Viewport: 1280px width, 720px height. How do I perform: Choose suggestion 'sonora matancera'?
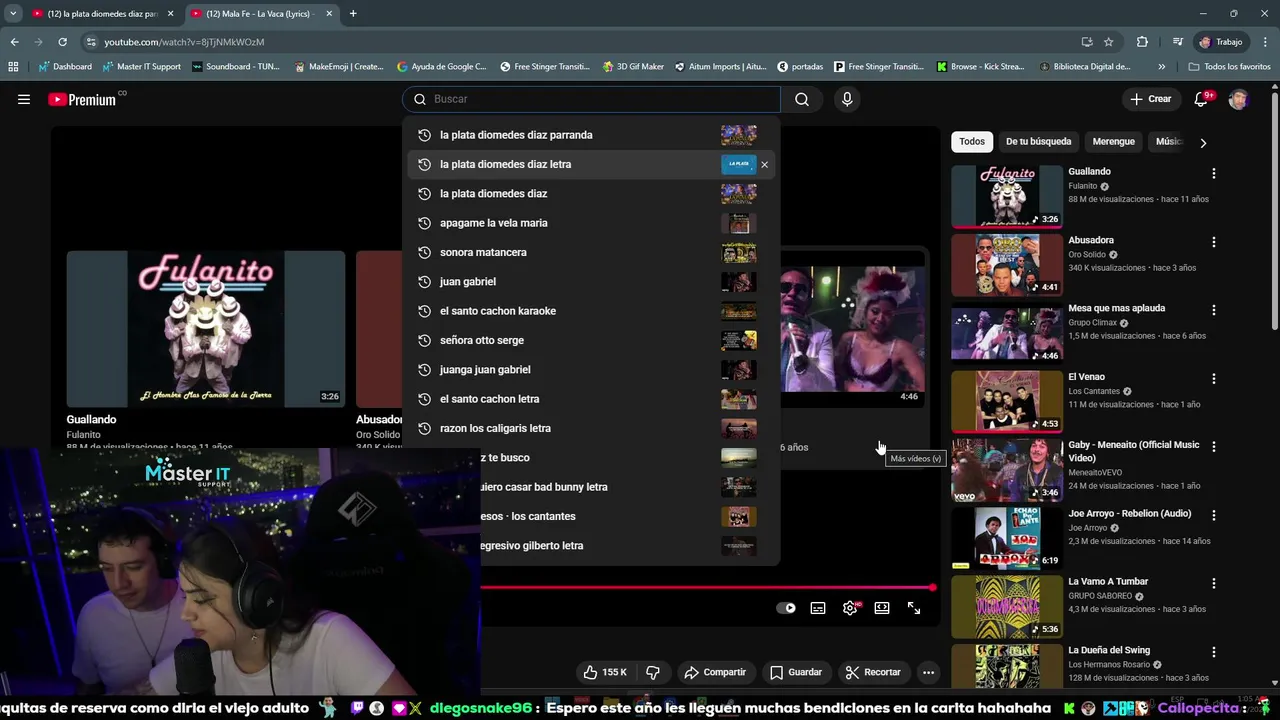[x=590, y=252]
